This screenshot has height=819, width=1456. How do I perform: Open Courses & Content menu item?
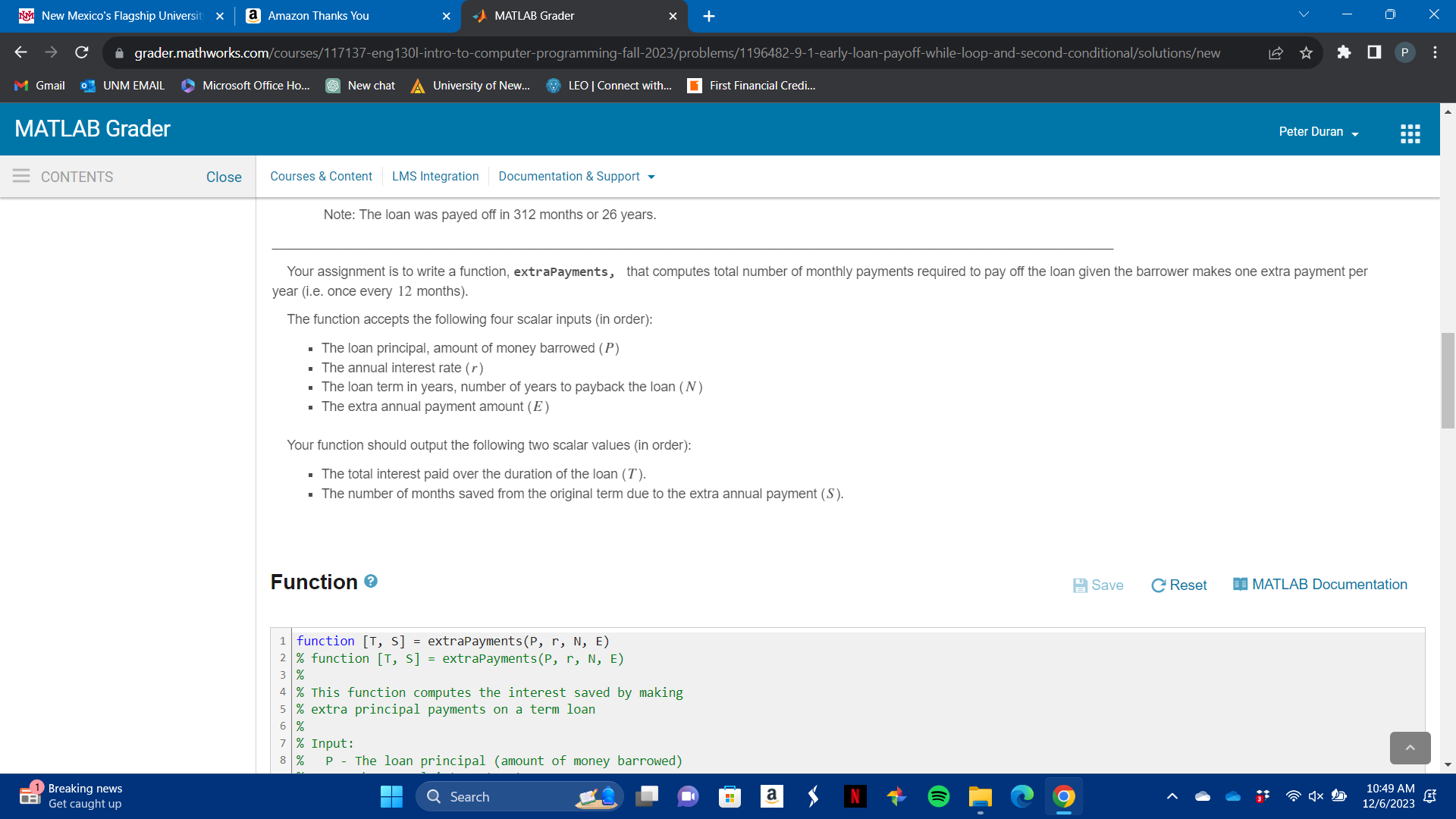tap(321, 176)
